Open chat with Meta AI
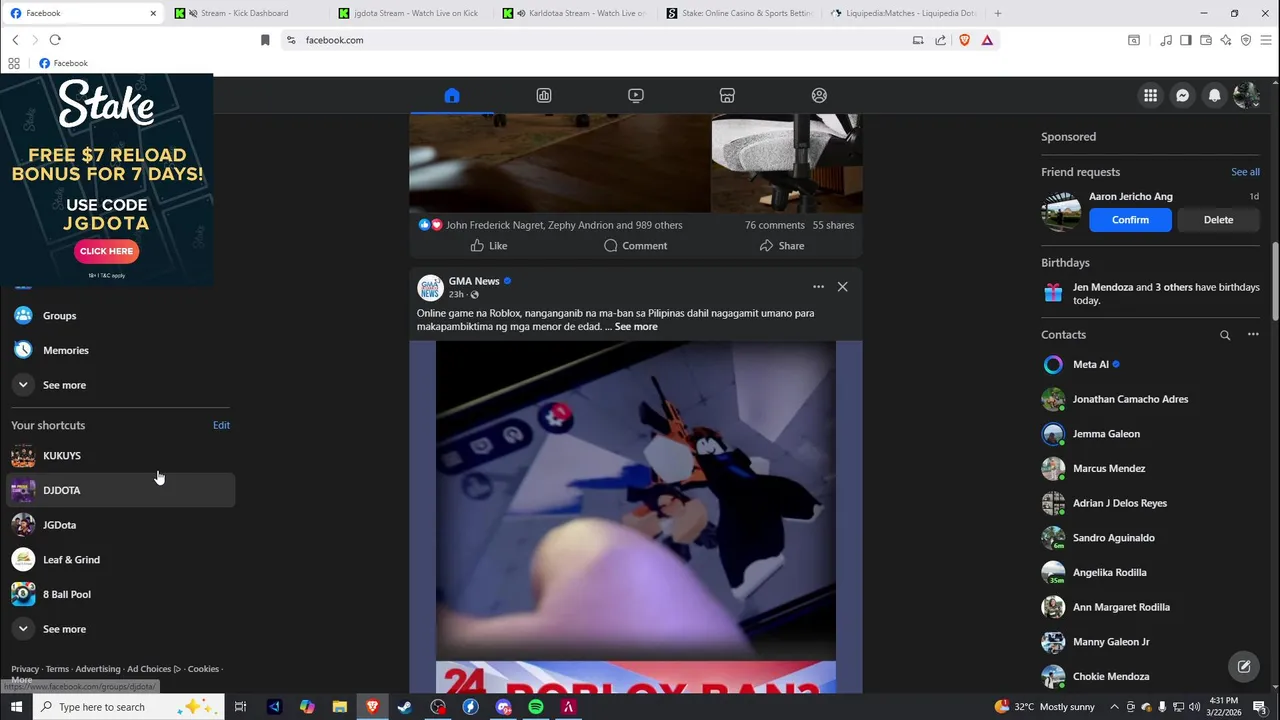This screenshot has height=720, width=1280. (1150, 365)
